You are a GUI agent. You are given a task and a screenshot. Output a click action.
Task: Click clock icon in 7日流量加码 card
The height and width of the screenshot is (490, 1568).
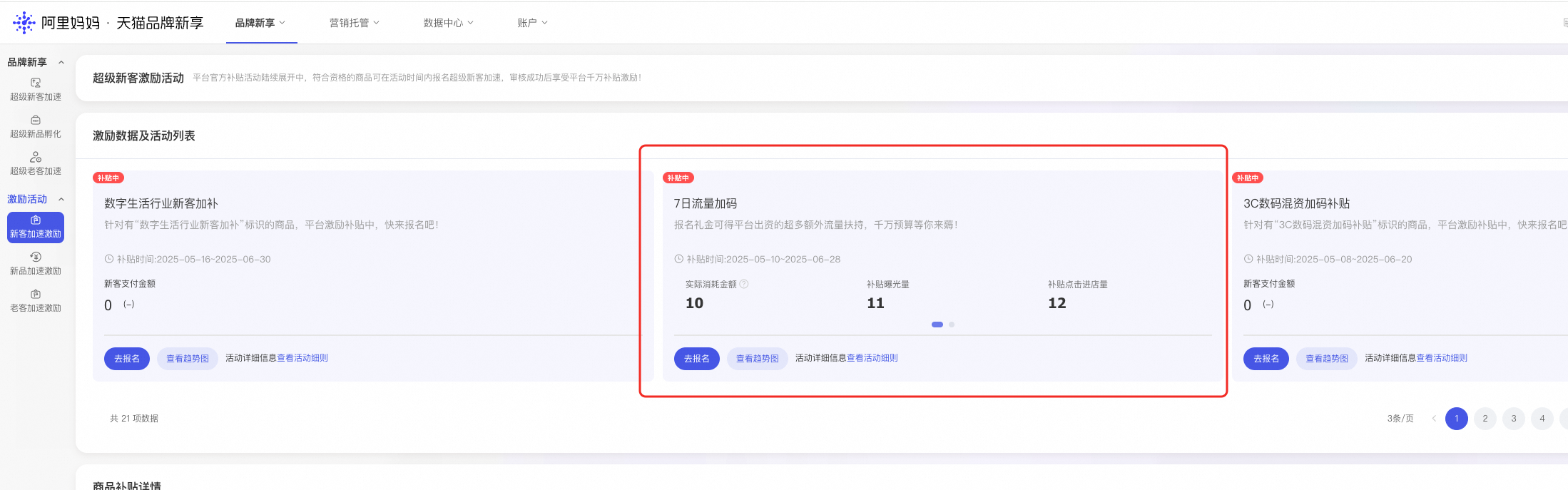point(679,259)
